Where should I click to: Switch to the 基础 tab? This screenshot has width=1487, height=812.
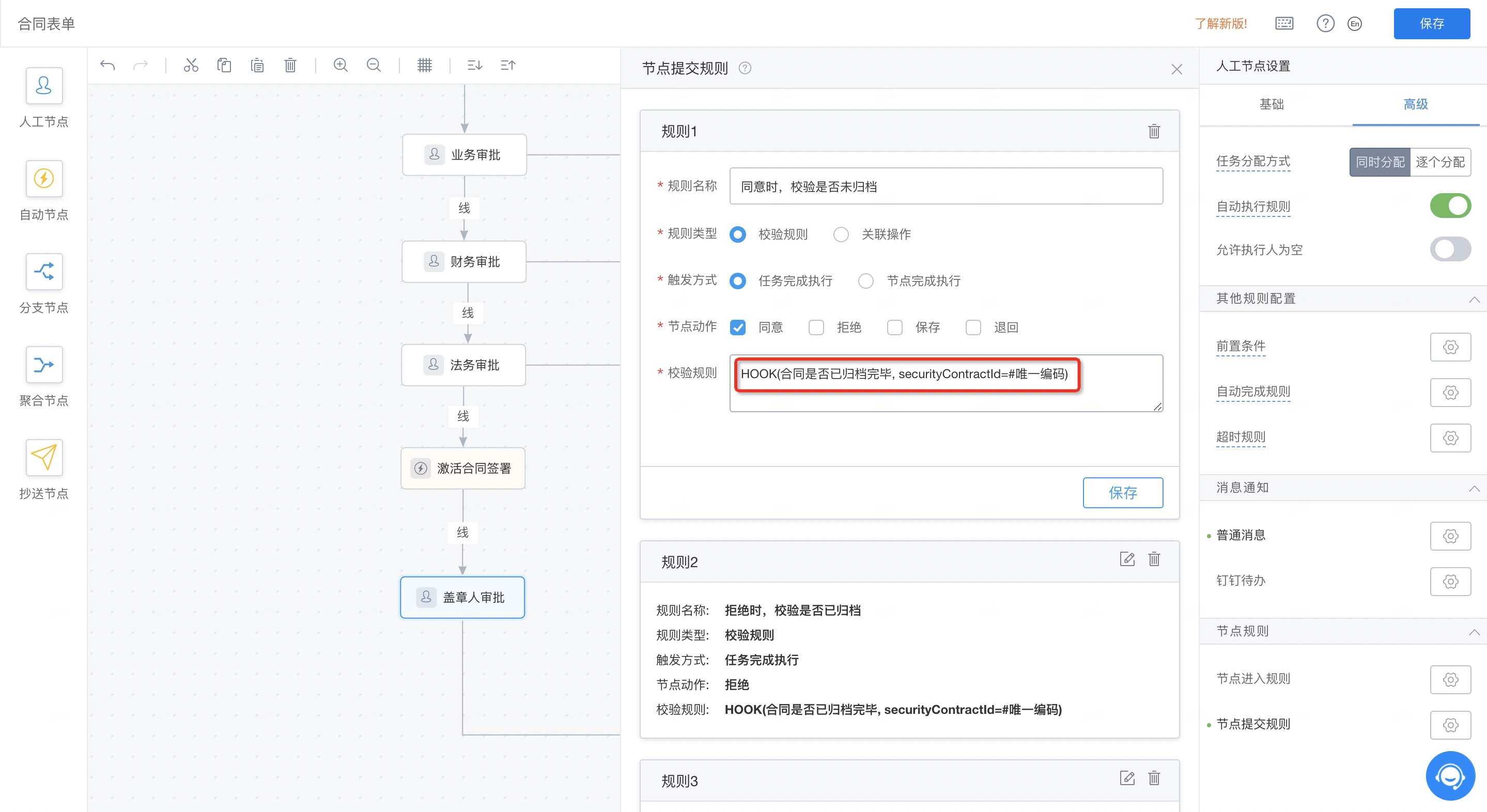pos(1271,104)
